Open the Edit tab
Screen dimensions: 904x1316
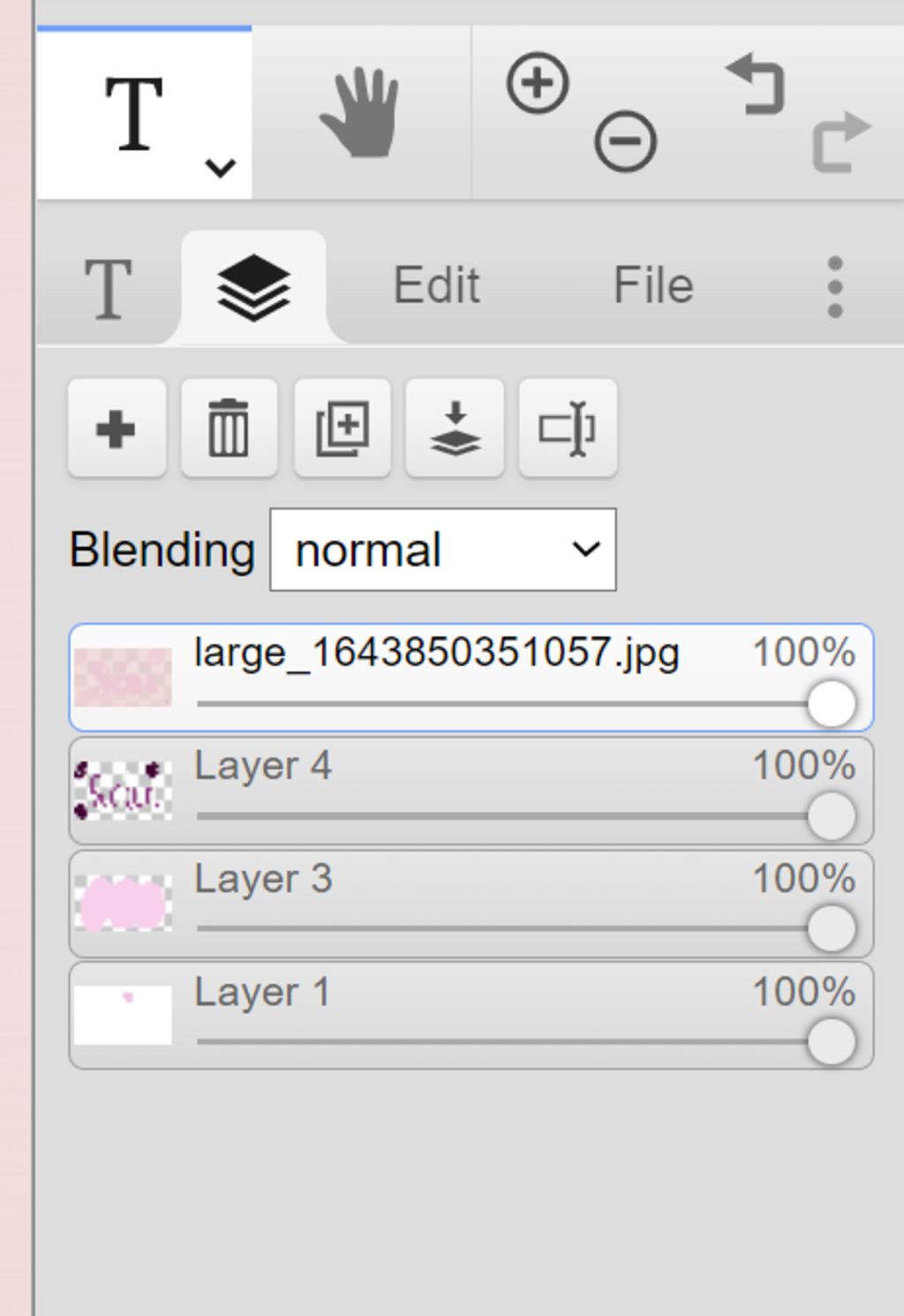pos(436,285)
